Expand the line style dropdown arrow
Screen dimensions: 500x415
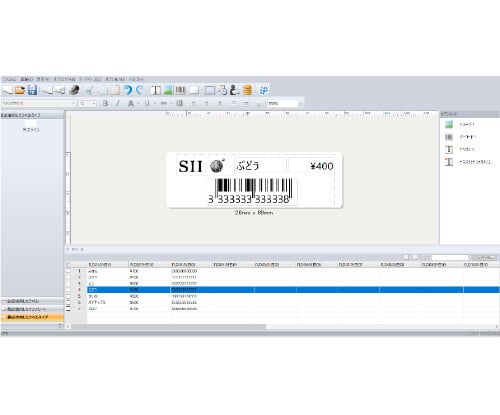click(171, 104)
